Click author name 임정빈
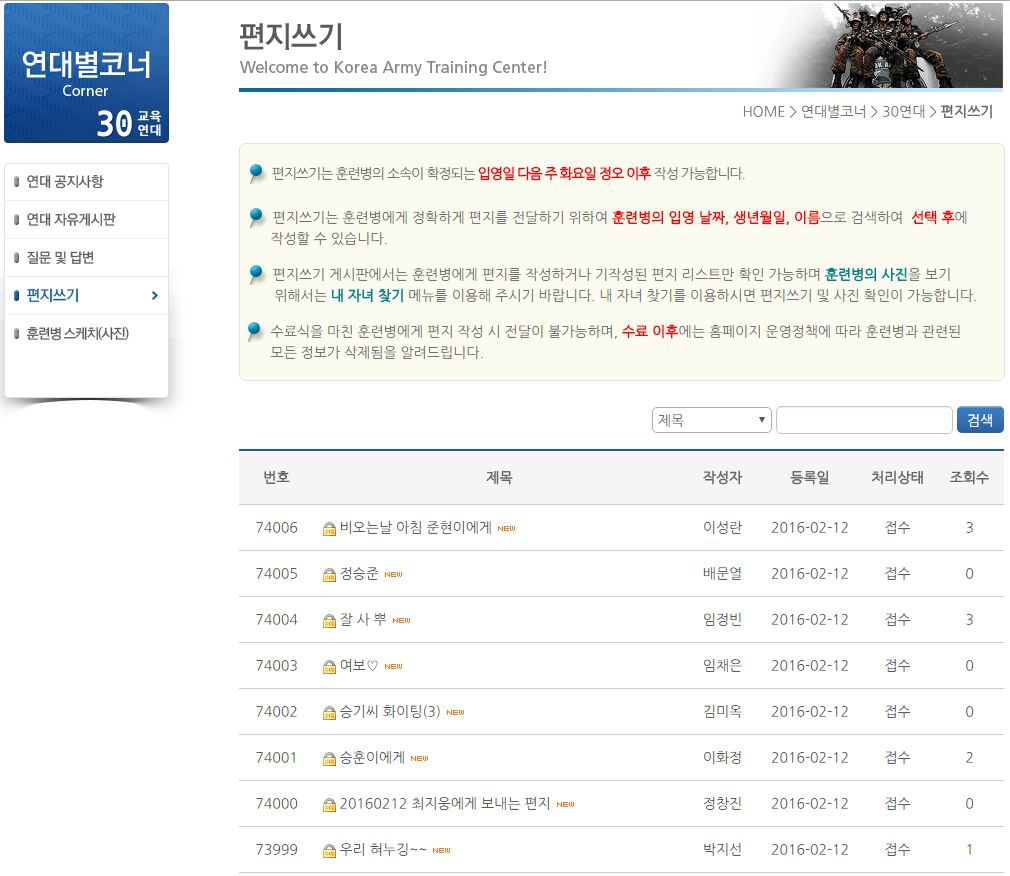 tap(722, 620)
